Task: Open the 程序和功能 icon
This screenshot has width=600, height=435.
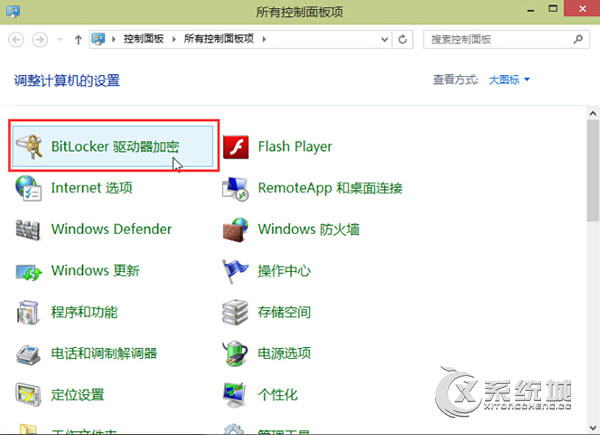Action: [28, 312]
